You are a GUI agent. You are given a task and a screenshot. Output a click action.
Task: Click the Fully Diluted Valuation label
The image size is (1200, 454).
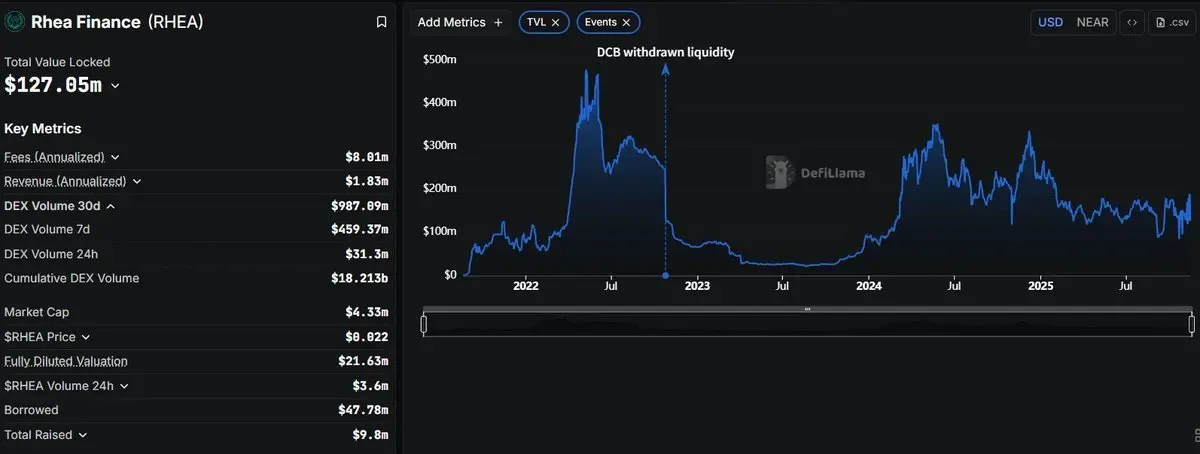pos(66,361)
